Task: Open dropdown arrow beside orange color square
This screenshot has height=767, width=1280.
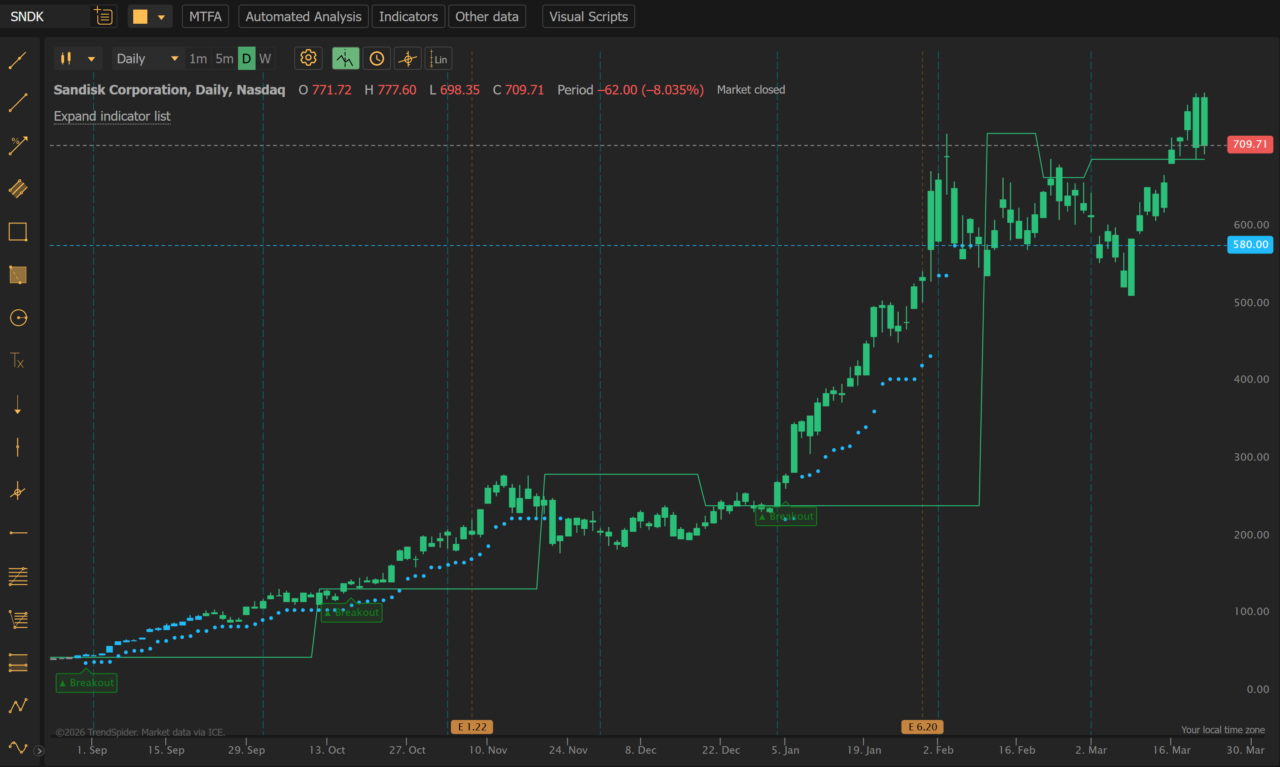Action: 161,17
